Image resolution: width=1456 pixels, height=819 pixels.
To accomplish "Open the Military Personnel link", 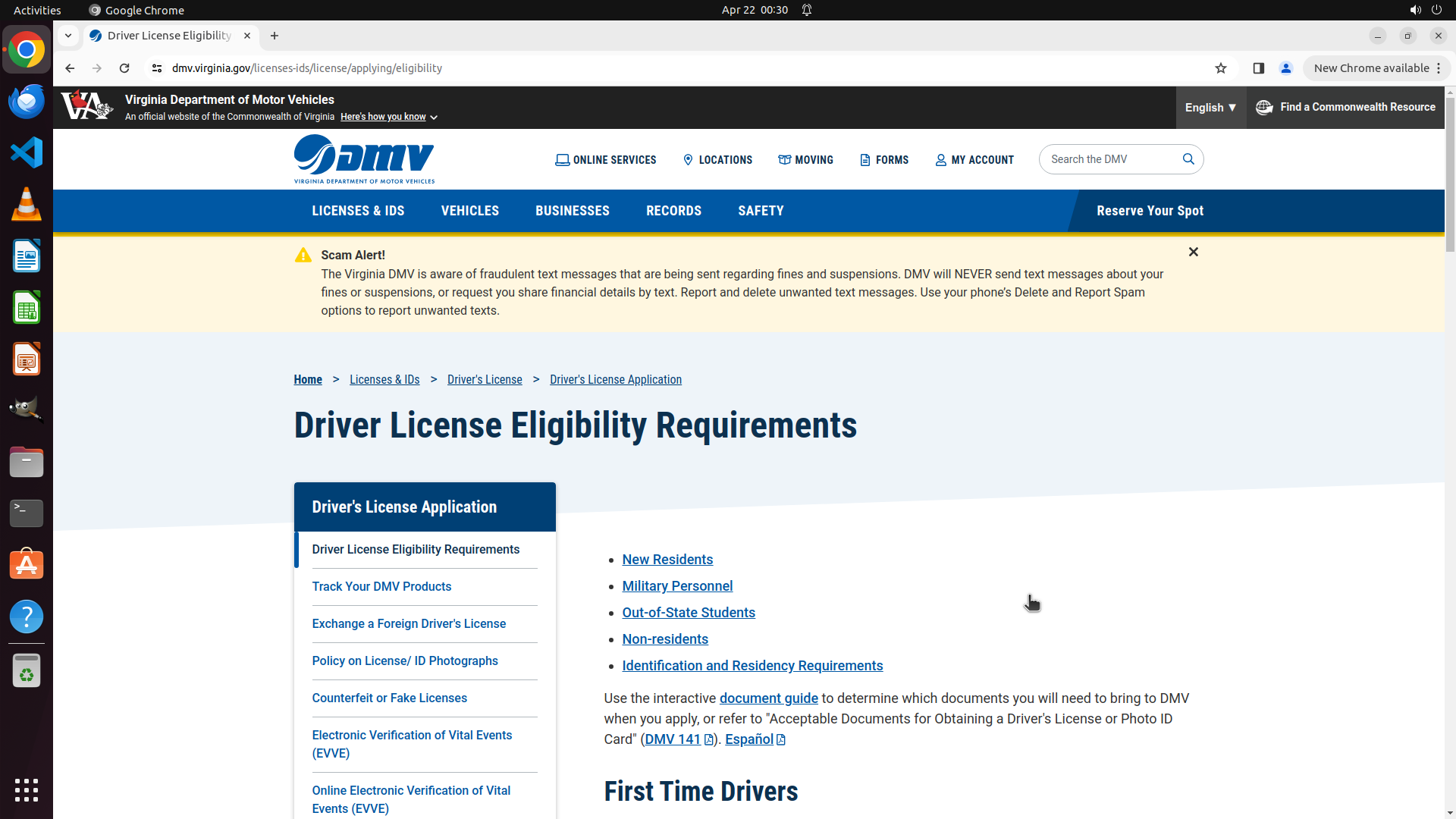I will pos(677,586).
